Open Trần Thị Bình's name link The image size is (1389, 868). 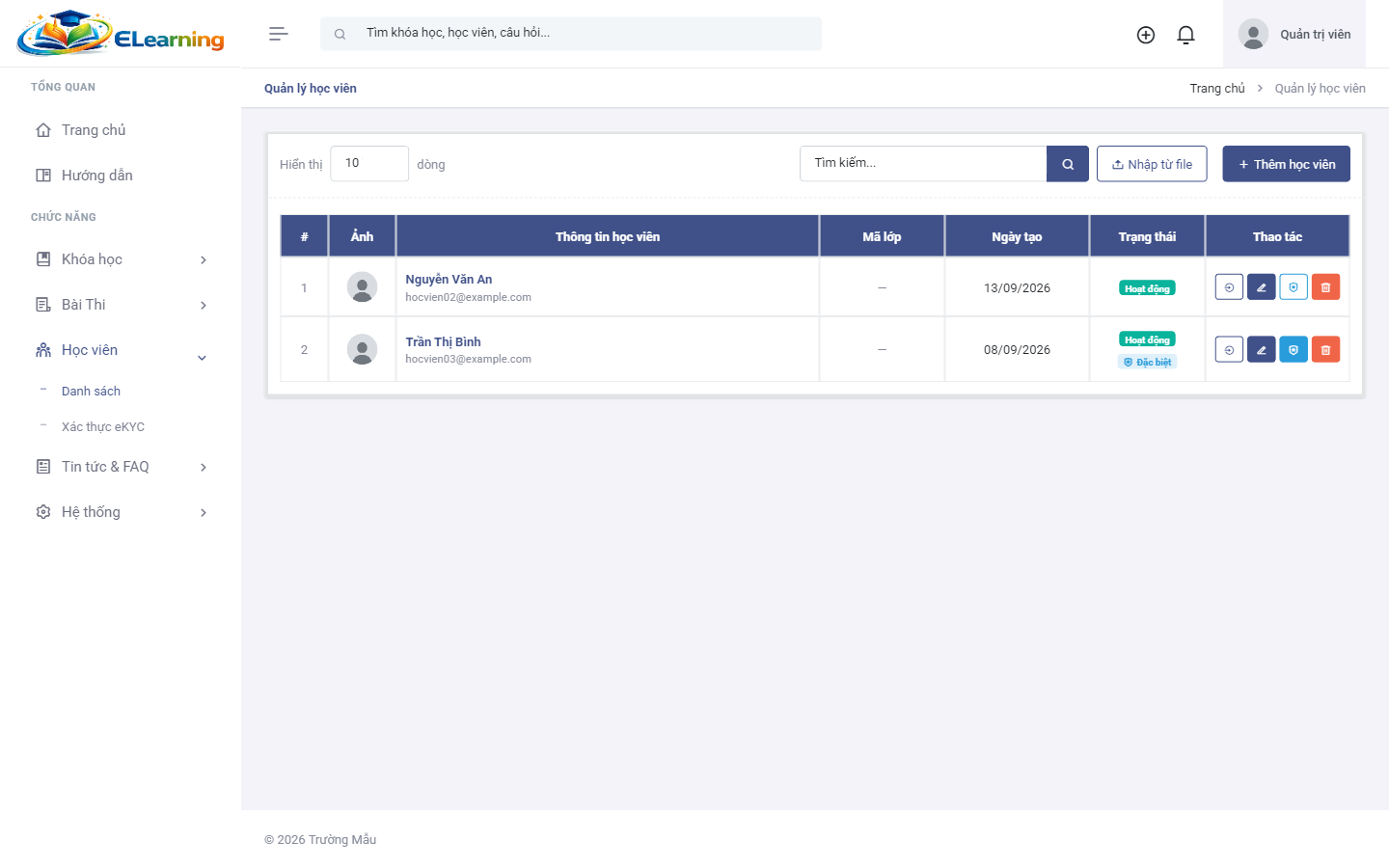point(443,342)
